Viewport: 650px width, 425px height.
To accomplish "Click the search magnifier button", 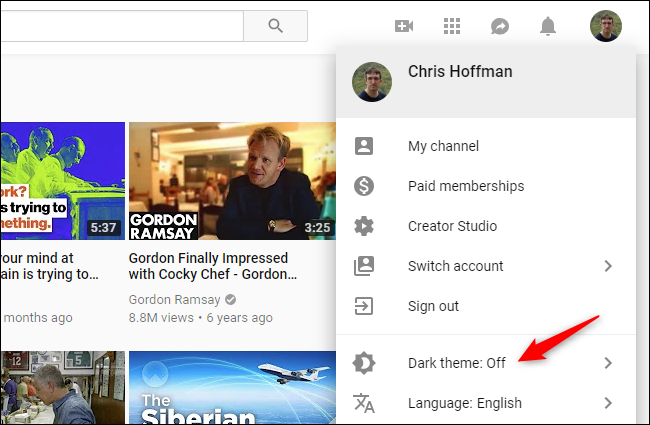I will pyautogui.click(x=275, y=26).
